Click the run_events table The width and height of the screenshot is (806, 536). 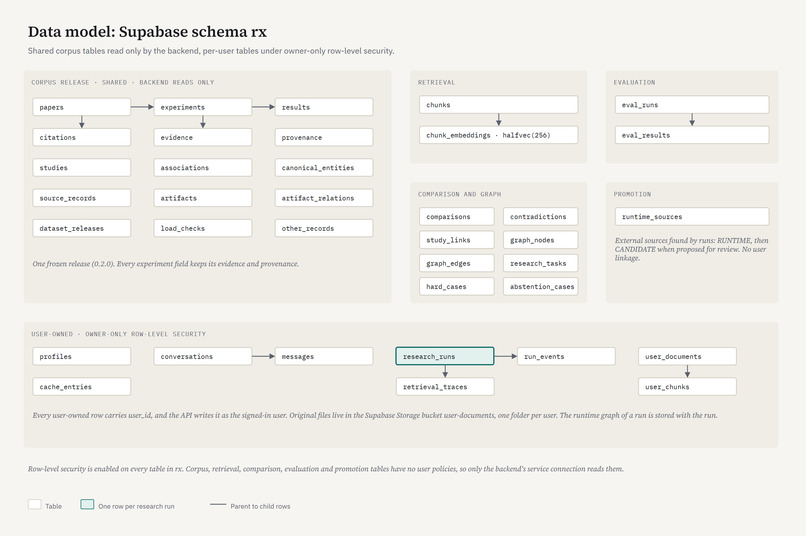pyautogui.click(x=566, y=356)
